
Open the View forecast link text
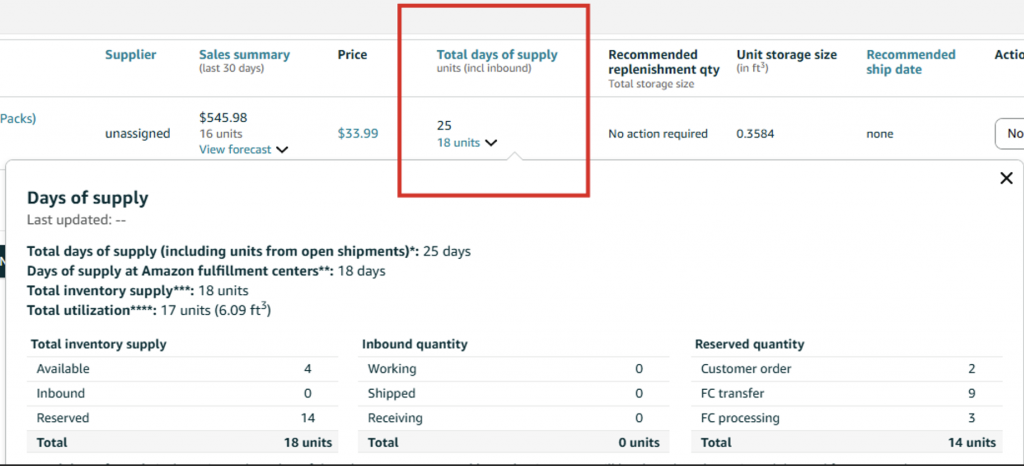(x=235, y=150)
